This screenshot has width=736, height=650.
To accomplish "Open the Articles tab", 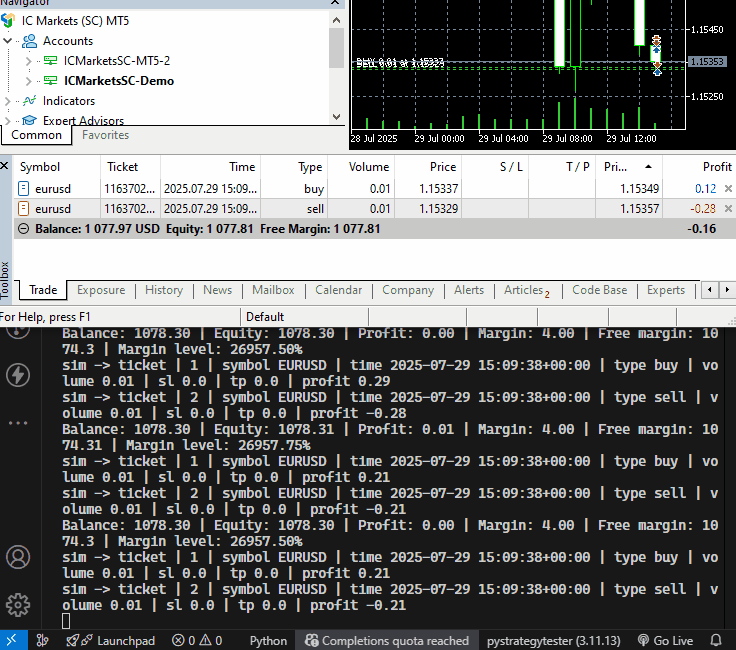I will coord(526,291).
